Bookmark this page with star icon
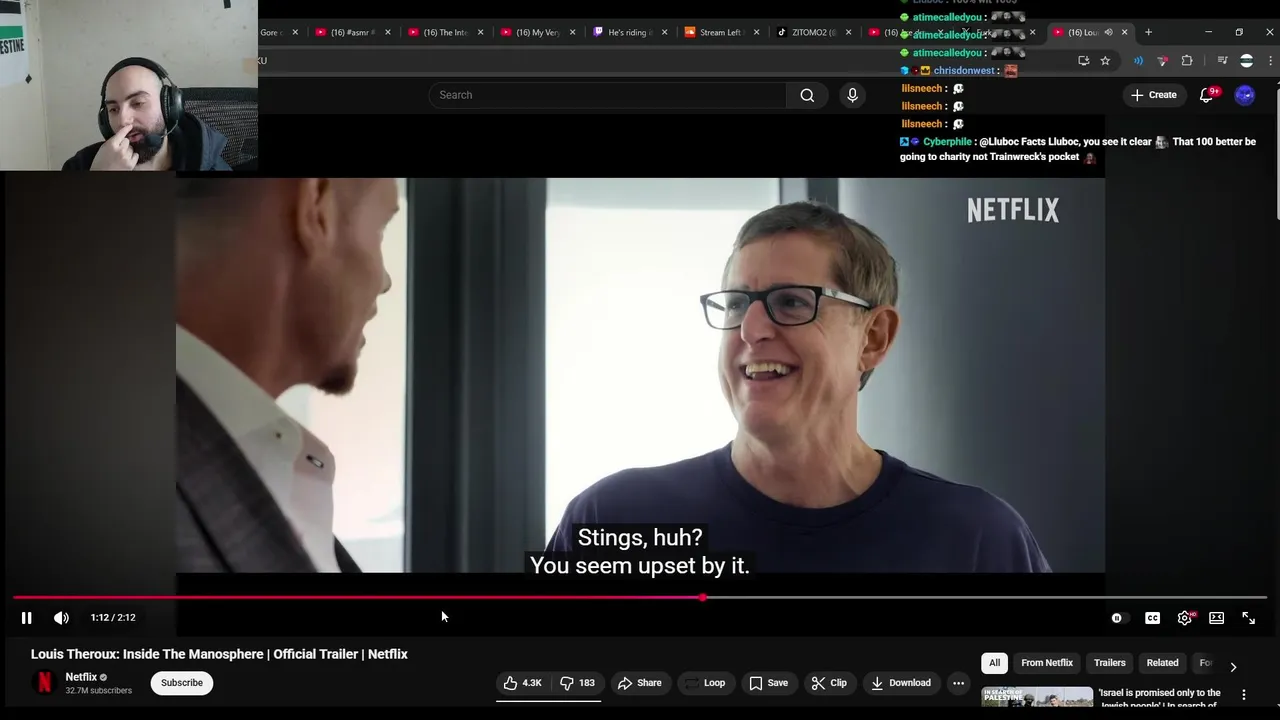 [x=1105, y=61]
